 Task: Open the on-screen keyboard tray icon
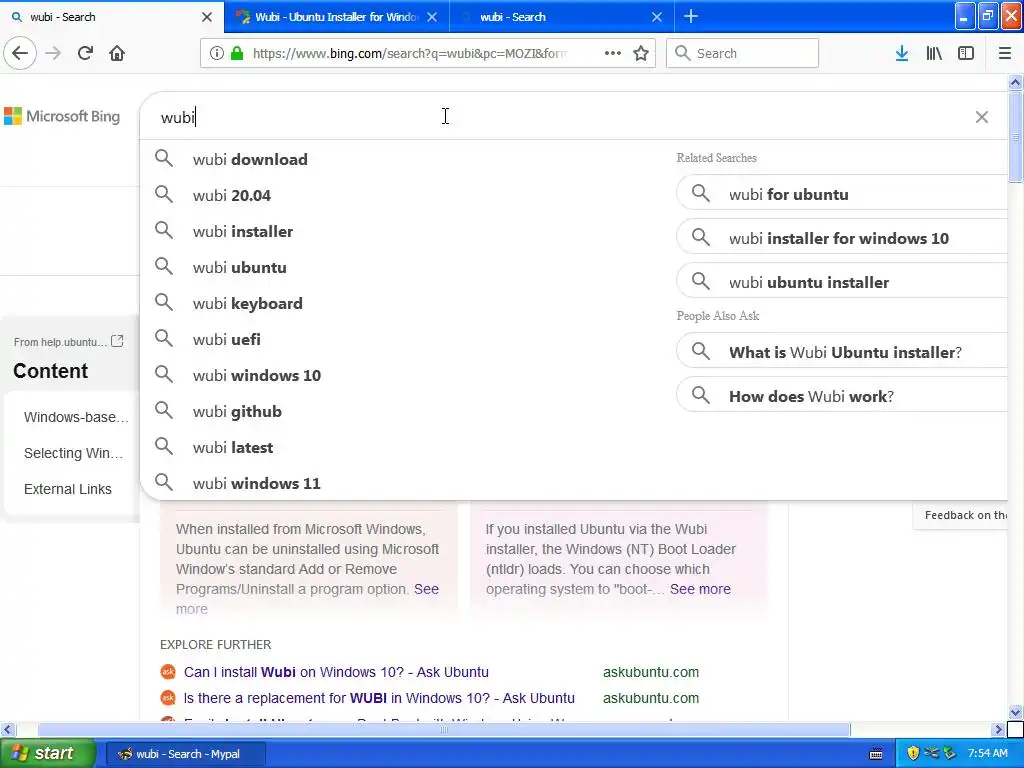click(876, 754)
